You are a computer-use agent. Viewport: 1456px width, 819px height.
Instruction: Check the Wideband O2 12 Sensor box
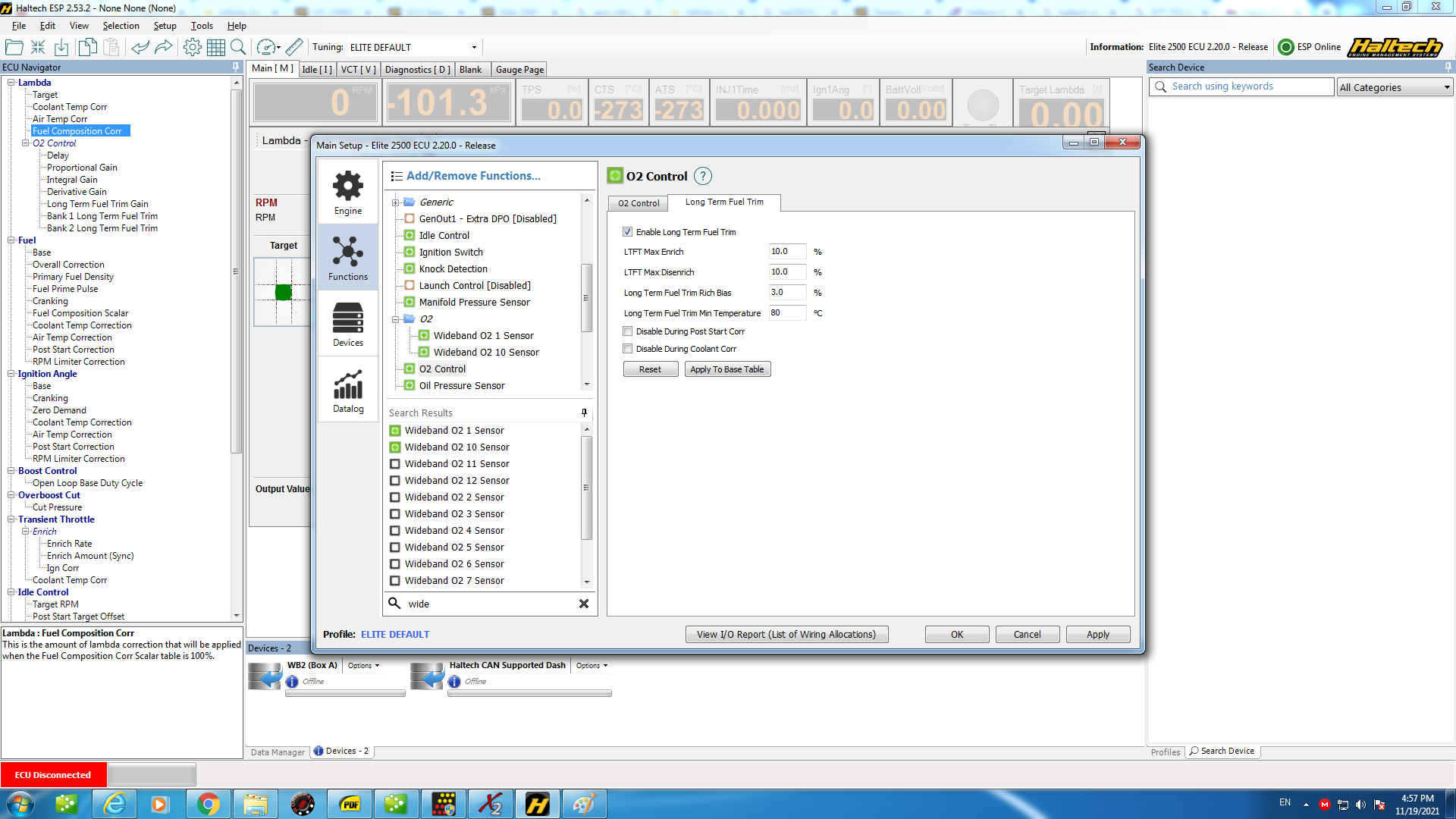pos(394,481)
